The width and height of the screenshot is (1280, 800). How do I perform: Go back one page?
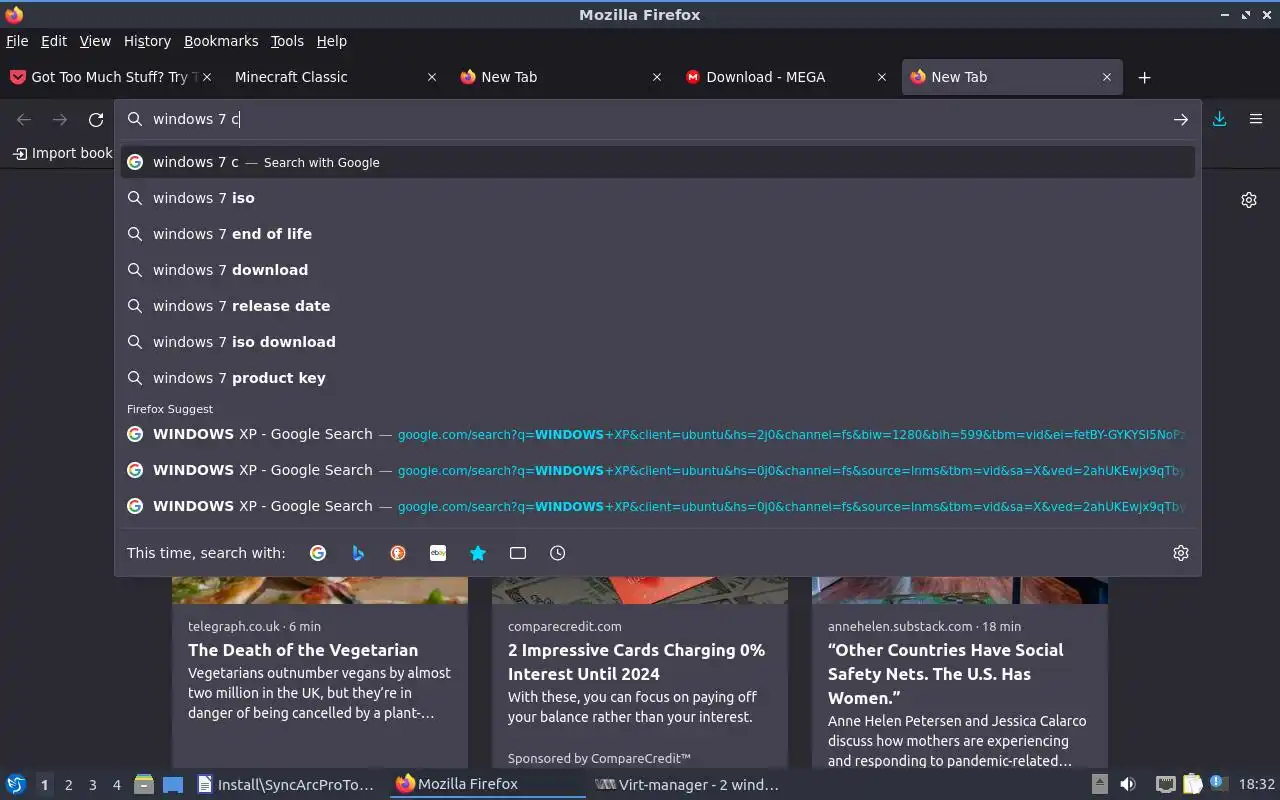[24, 120]
